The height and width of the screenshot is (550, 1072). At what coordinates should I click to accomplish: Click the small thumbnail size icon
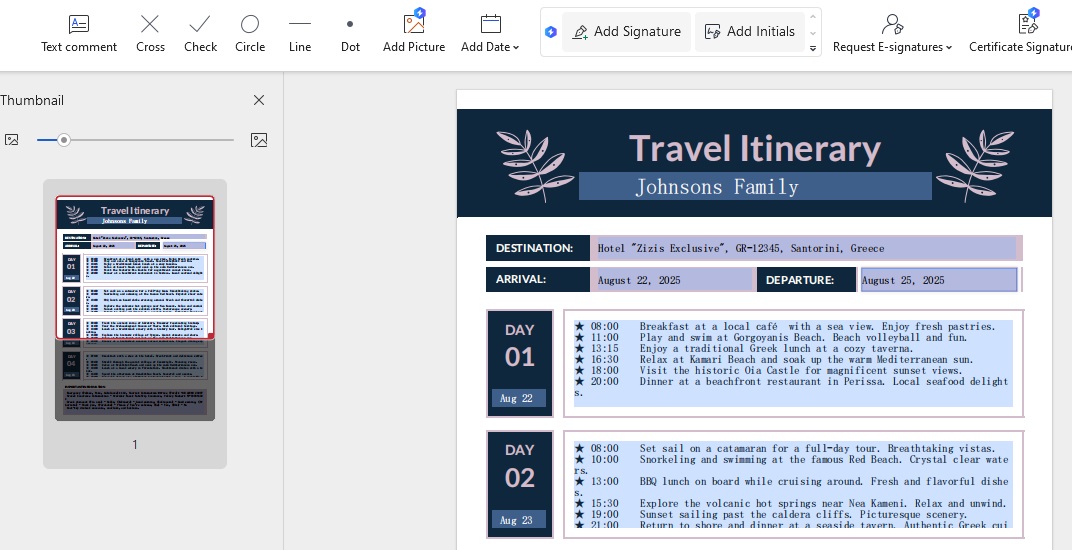pos(12,140)
